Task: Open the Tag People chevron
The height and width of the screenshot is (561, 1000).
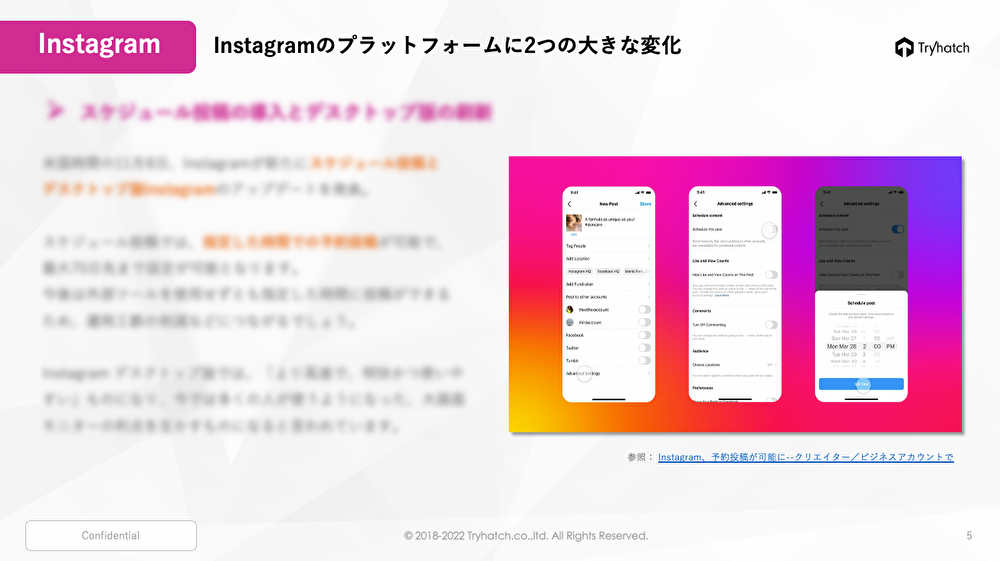Action: tap(649, 246)
